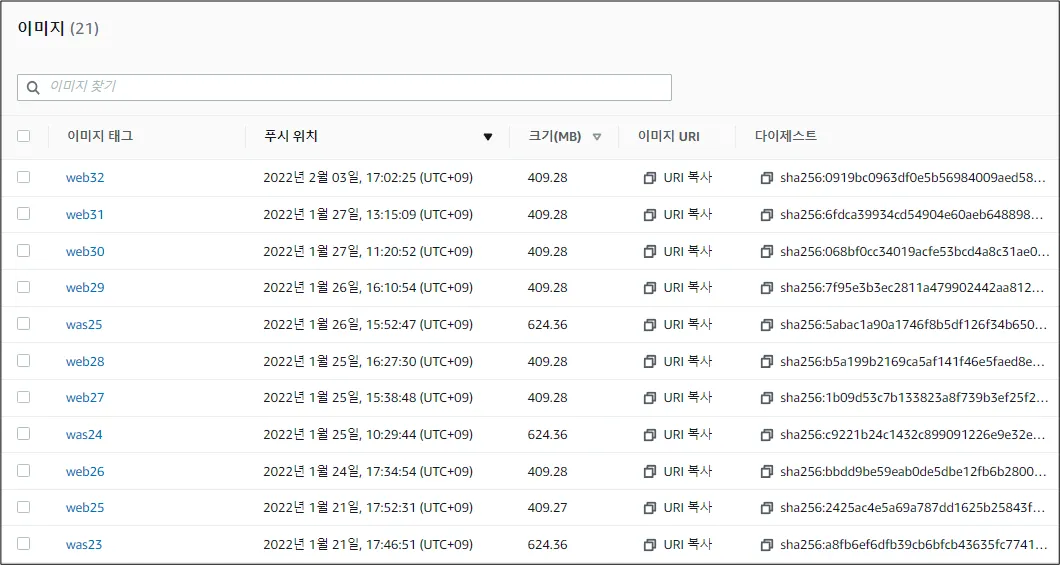Click URI copy icon for web26

coord(649,472)
